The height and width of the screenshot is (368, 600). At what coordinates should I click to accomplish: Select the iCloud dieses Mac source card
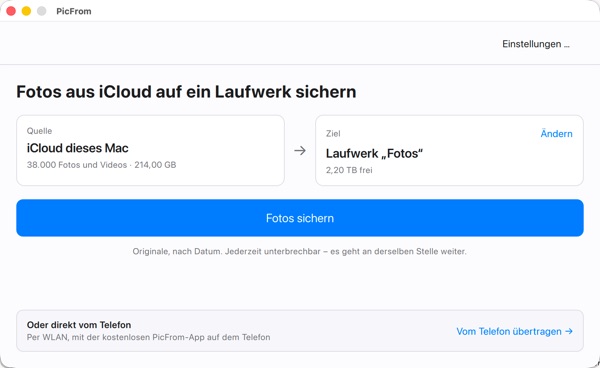click(150, 150)
